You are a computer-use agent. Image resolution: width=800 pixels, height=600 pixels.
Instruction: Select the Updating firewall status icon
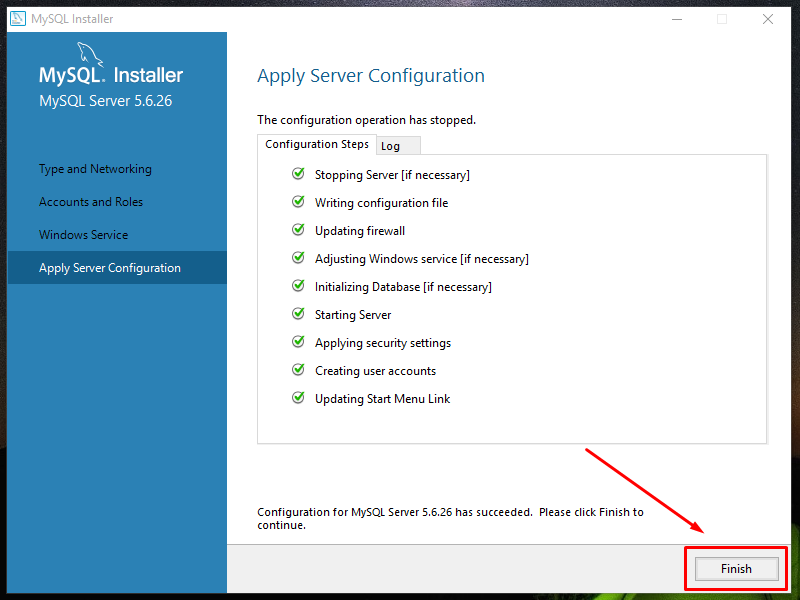coord(297,230)
